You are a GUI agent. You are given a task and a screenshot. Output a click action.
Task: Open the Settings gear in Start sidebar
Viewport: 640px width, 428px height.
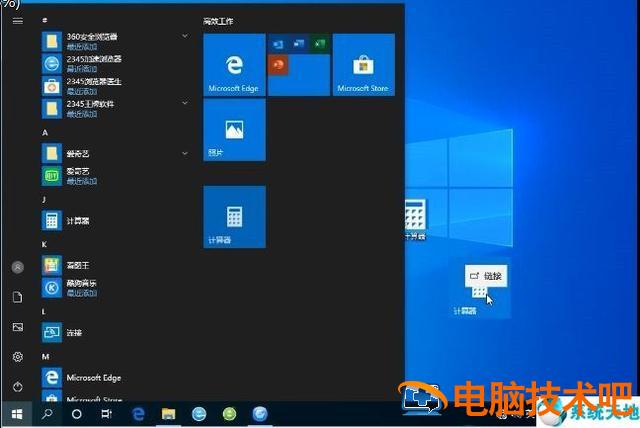pos(18,357)
